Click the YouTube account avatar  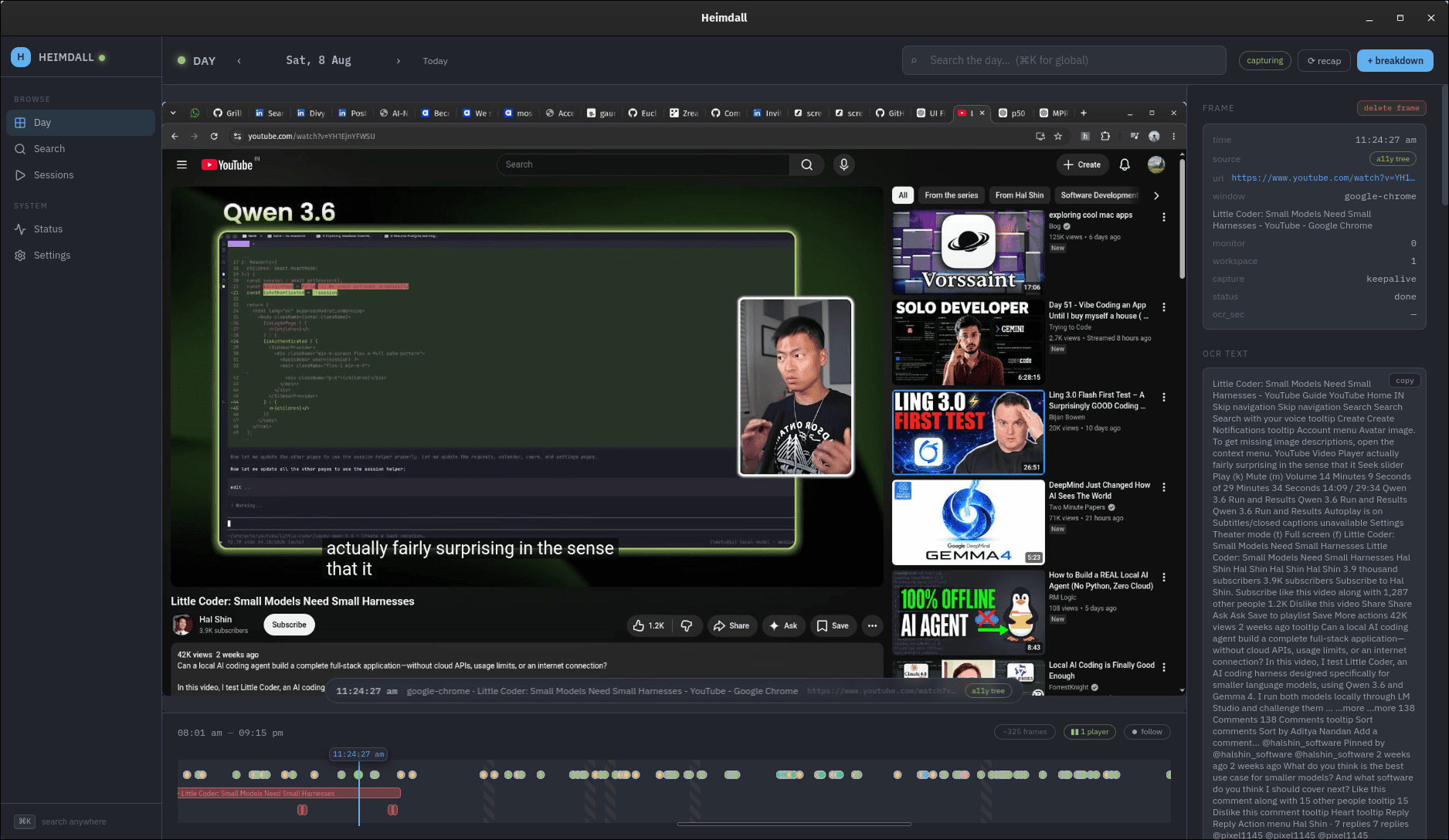tap(1156, 164)
